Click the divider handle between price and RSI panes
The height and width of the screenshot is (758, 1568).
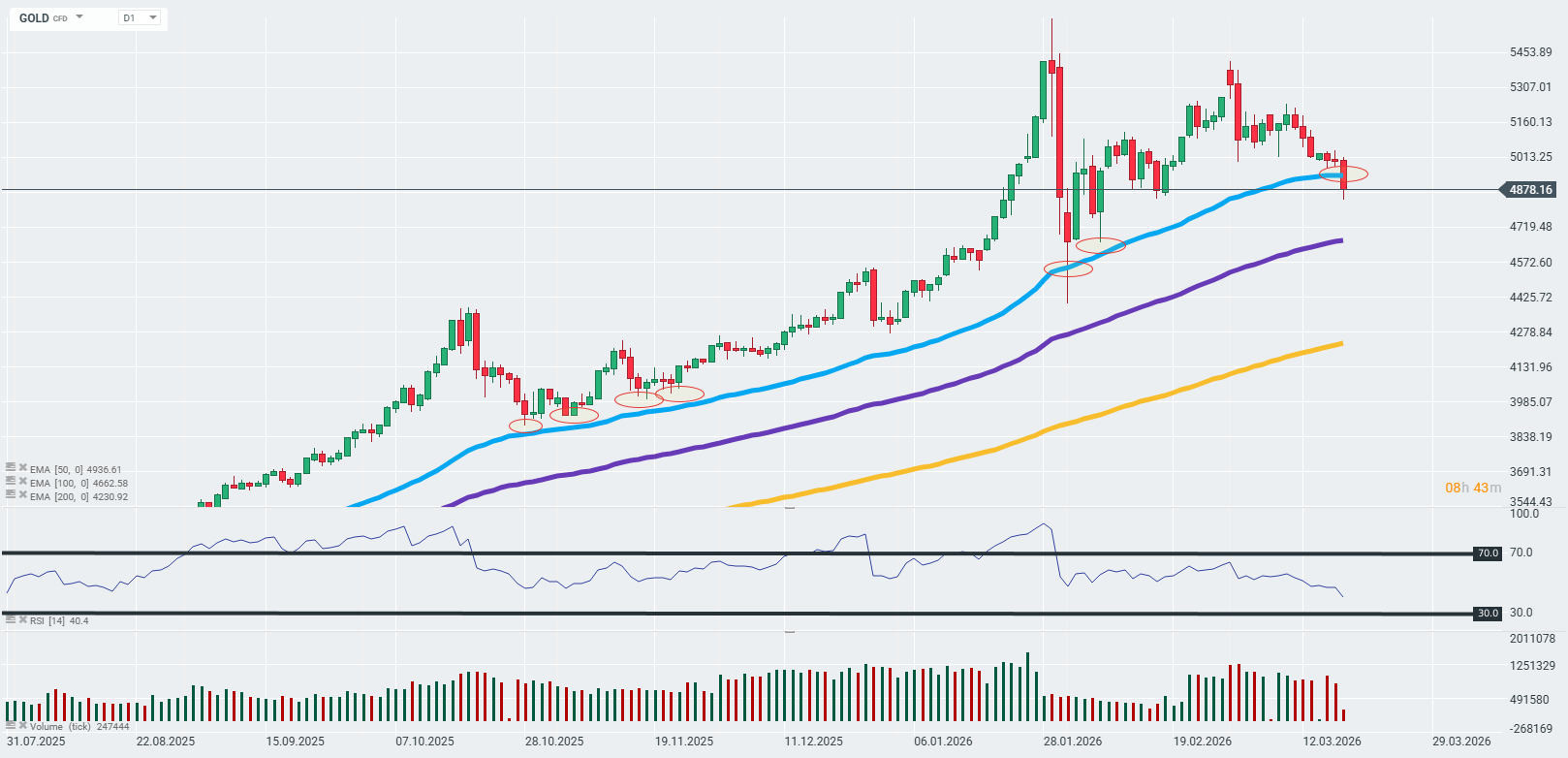[790, 508]
